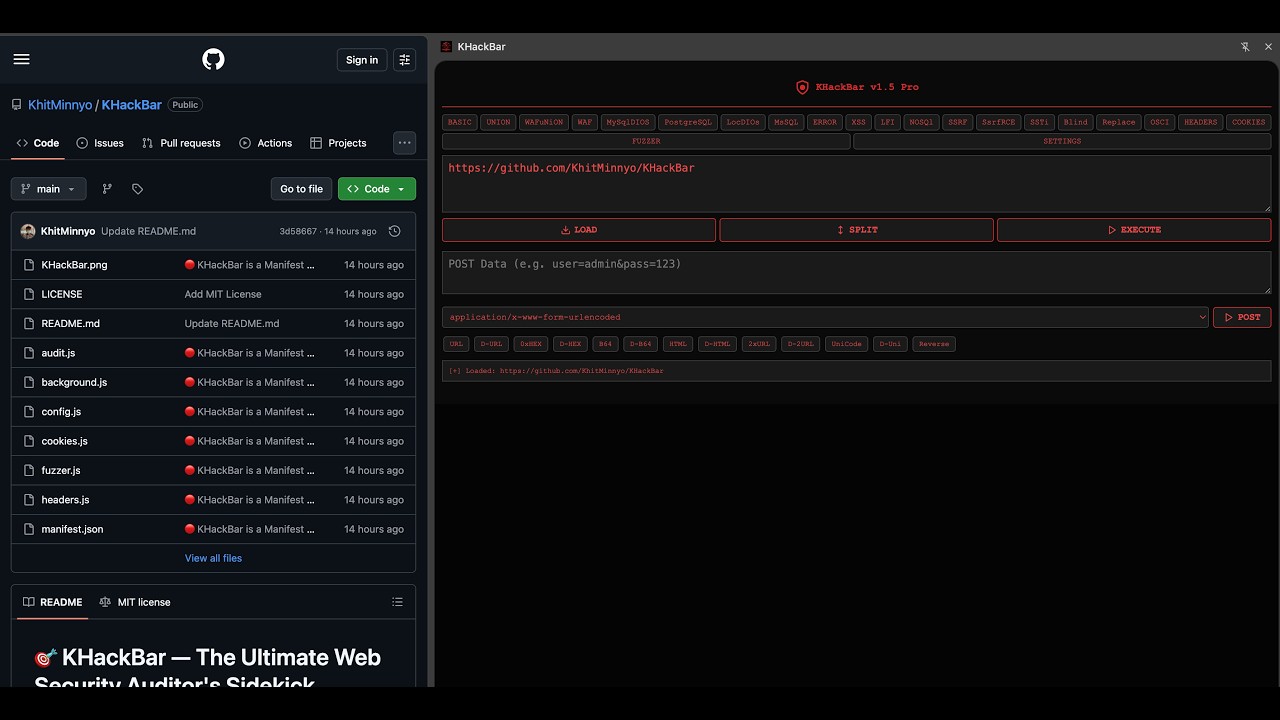Open the PostgreSQL payload menu

point(688,122)
